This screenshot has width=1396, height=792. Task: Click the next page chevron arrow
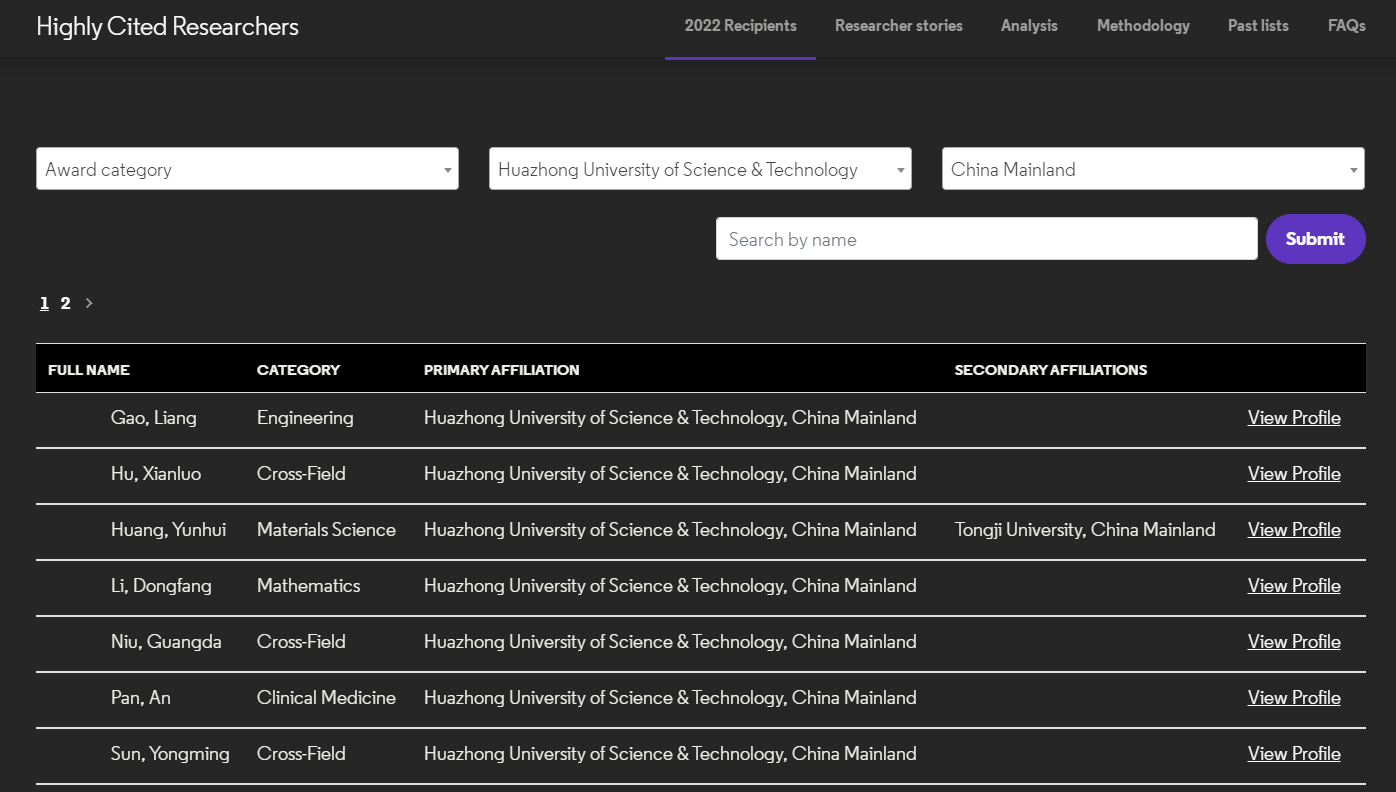click(x=89, y=303)
